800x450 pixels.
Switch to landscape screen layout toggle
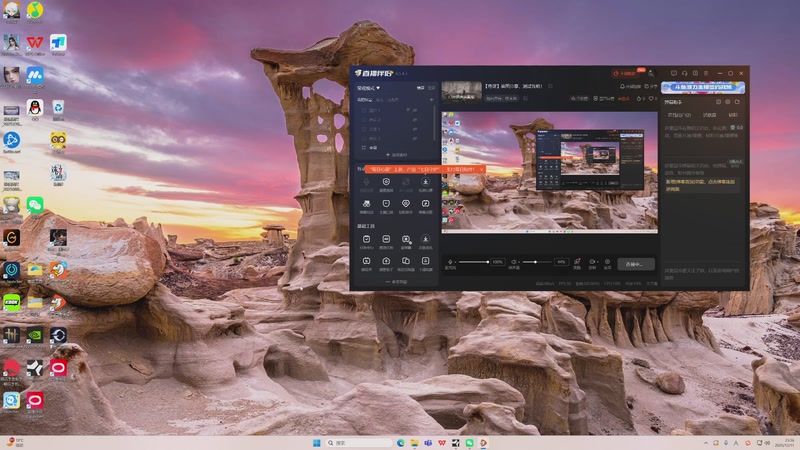tap(420, 88)
